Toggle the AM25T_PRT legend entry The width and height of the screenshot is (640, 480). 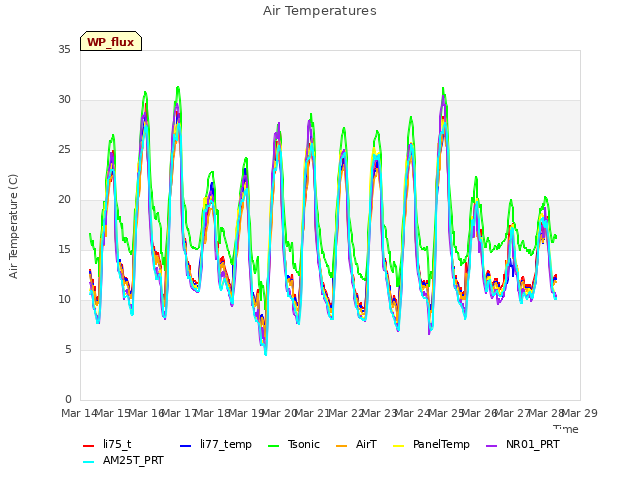pyautogui.click(x=123, y=461)
